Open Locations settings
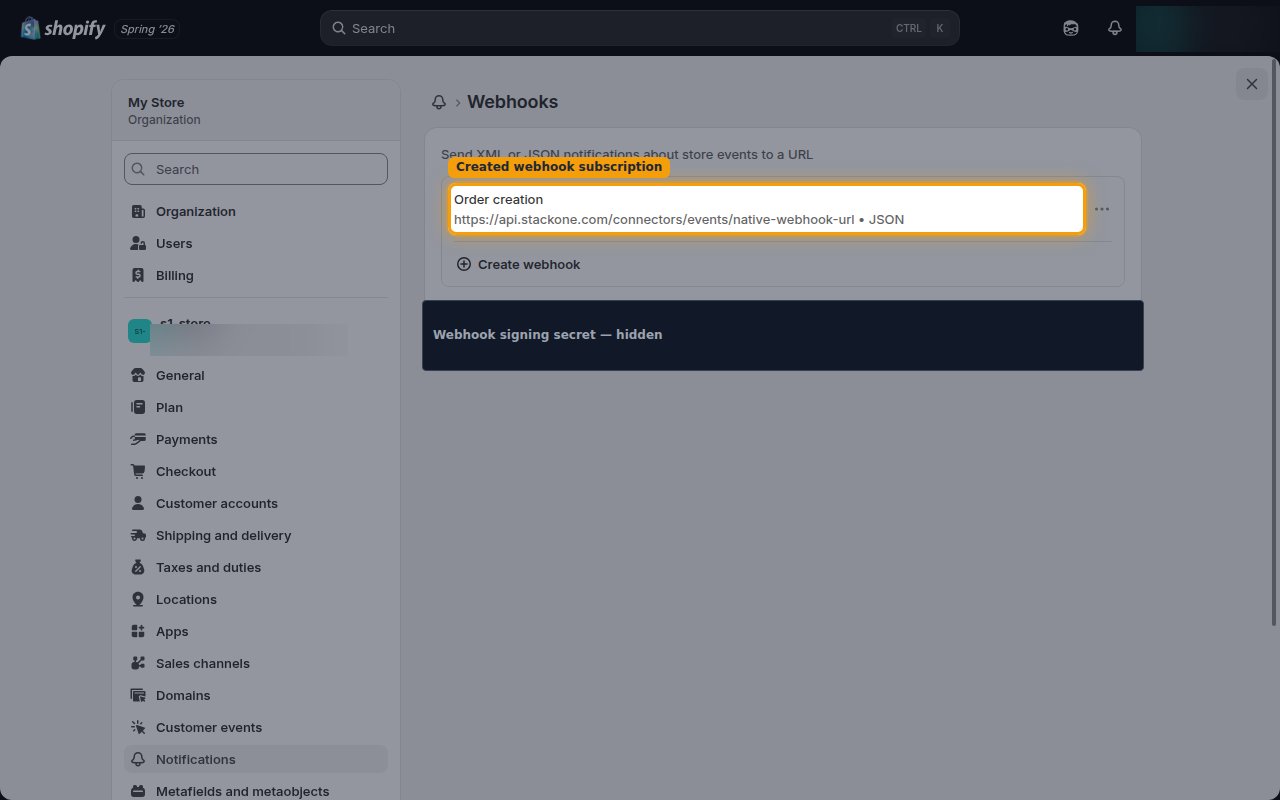The width and height of the screenshot is (1280, 800). [256, 599]
